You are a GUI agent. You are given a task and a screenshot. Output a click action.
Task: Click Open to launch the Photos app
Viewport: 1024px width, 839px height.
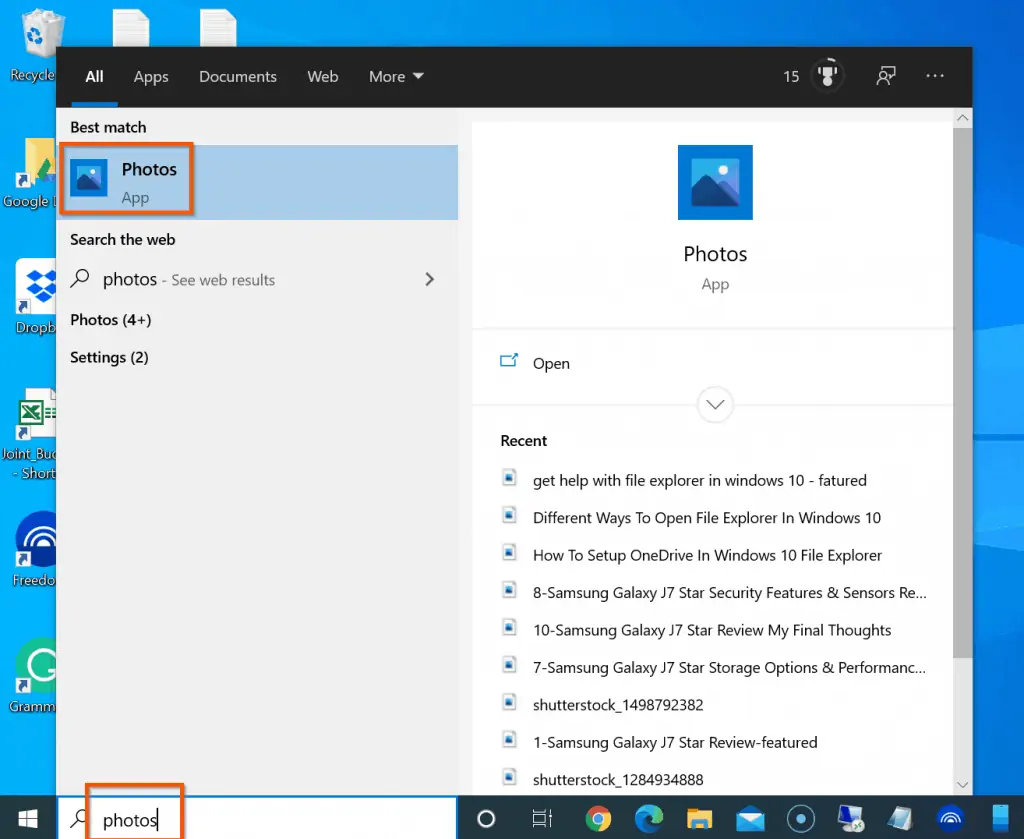coord(551,363)
